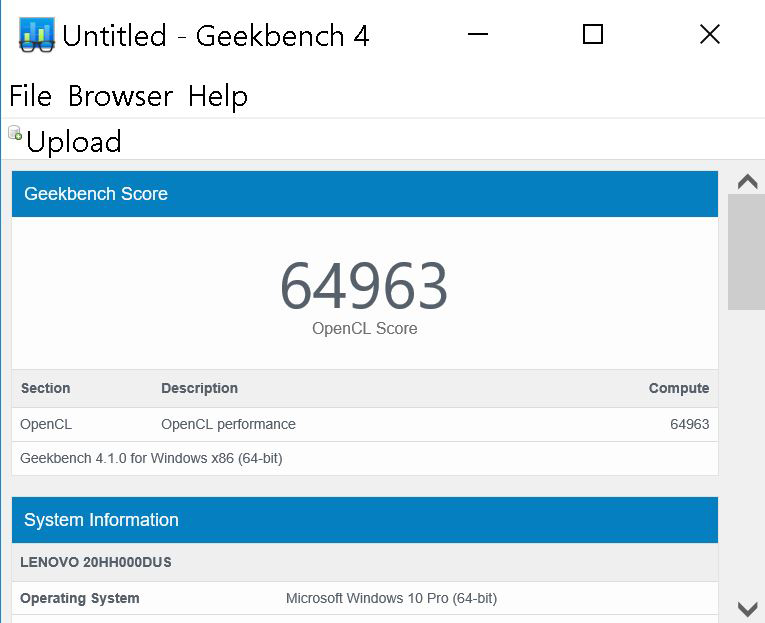The image size is (765, 623).
Task: Select the large 64963 score number
Action: (x=364, y=286)
